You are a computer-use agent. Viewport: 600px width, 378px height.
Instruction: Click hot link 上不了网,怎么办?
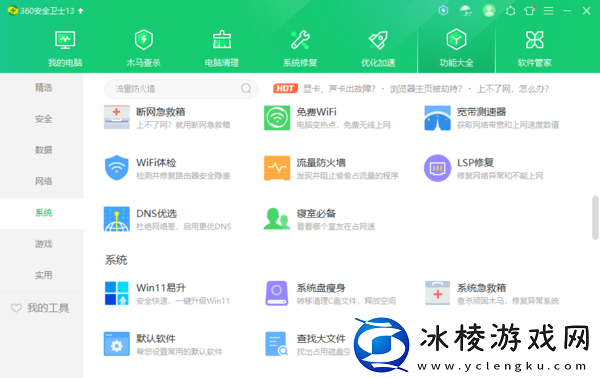[x=513, y=89]
